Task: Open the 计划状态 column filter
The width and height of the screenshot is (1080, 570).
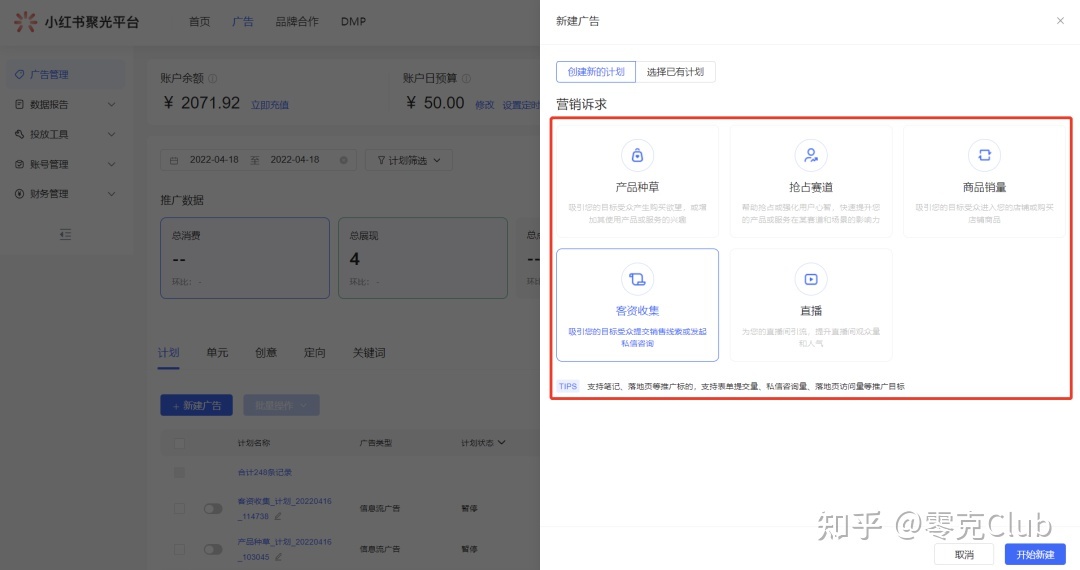Action: click(501, 443)
